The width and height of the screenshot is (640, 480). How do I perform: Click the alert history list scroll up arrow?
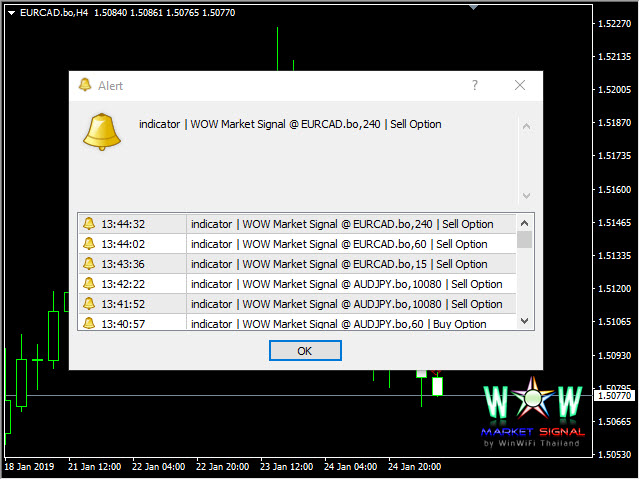tap(524, 223)
